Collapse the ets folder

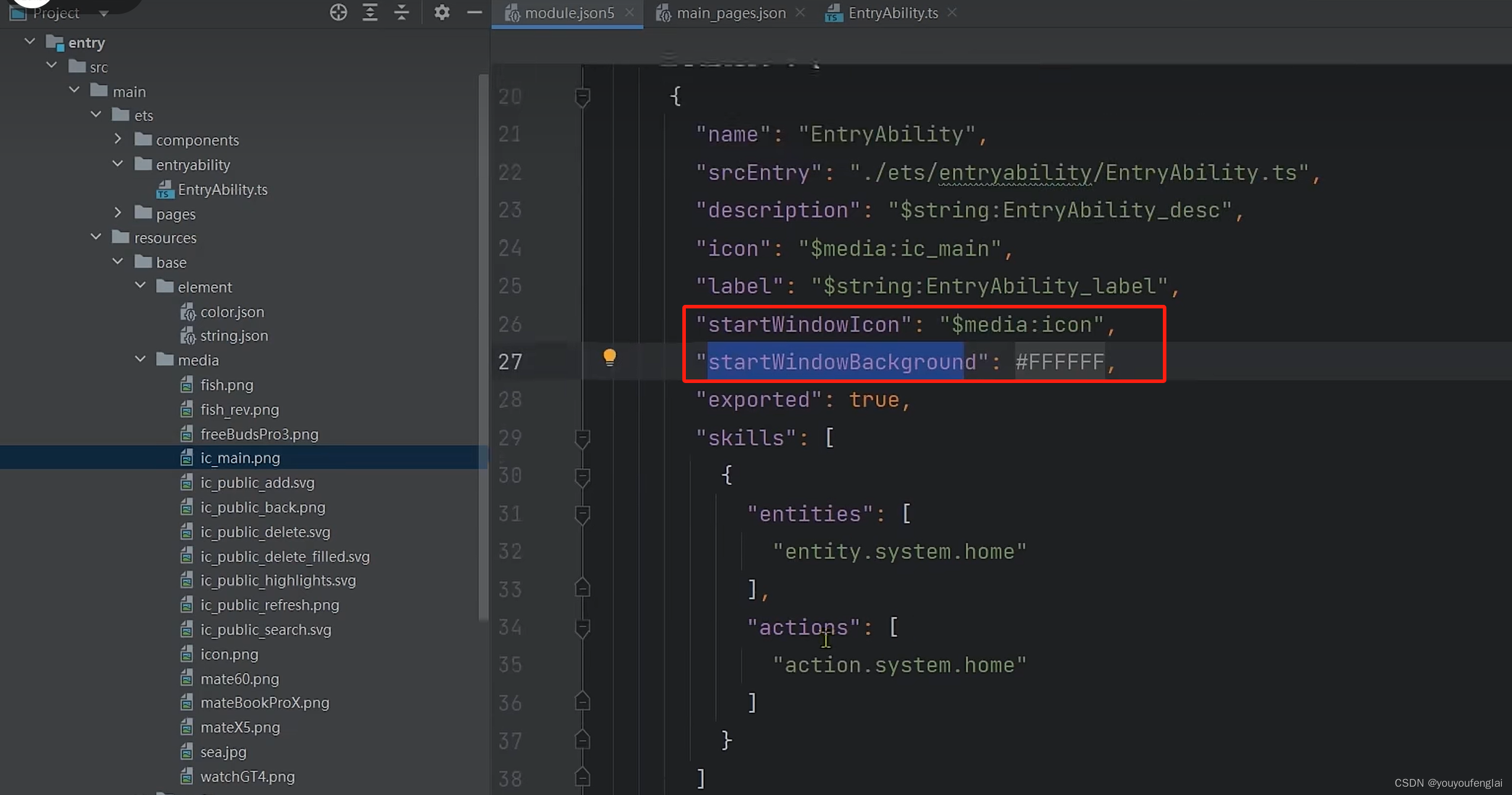(96, 114)
